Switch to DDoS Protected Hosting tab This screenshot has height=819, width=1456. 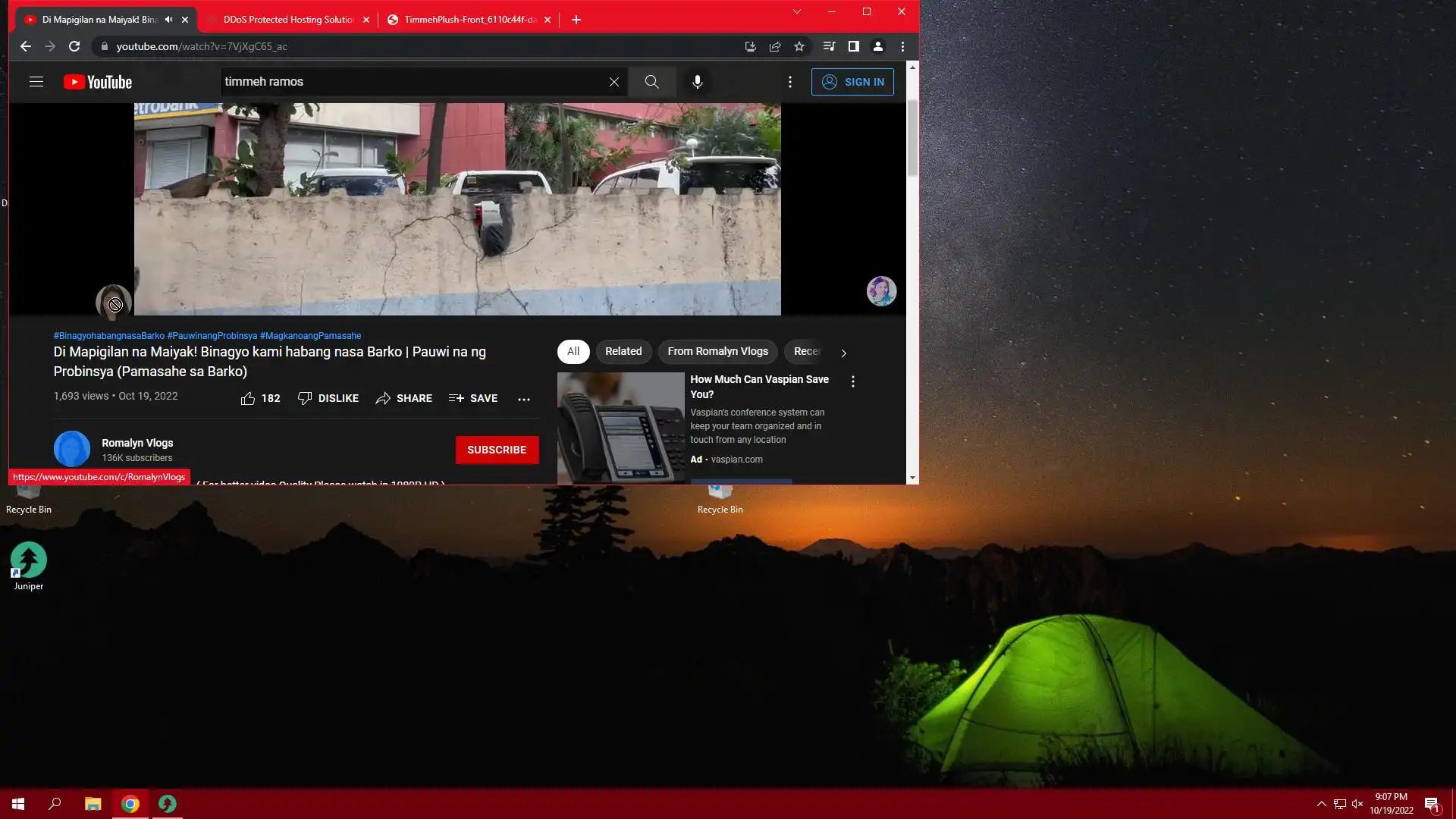[x=288, y=20]
